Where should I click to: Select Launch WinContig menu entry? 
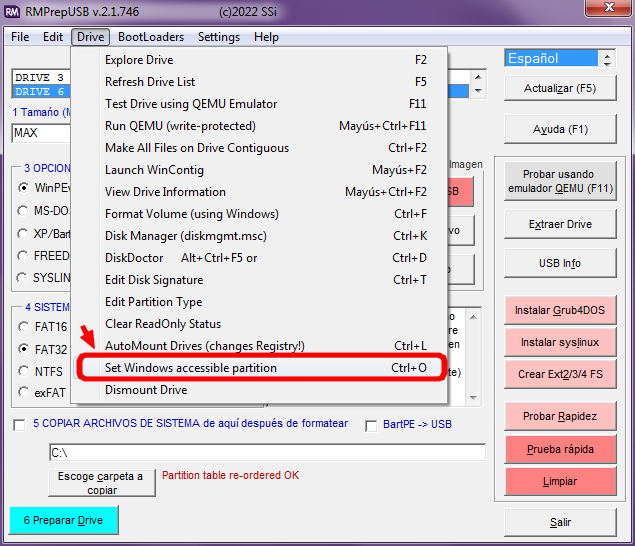click(260, 170)
